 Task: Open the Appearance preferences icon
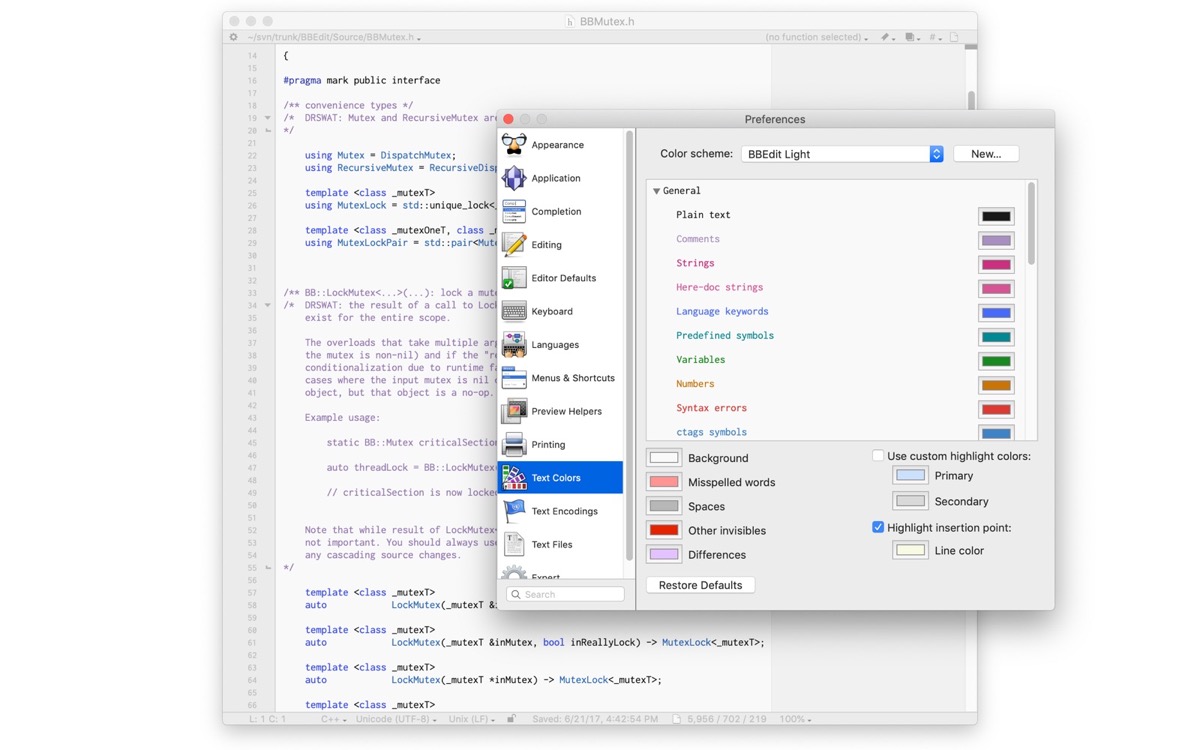point(514,145)
